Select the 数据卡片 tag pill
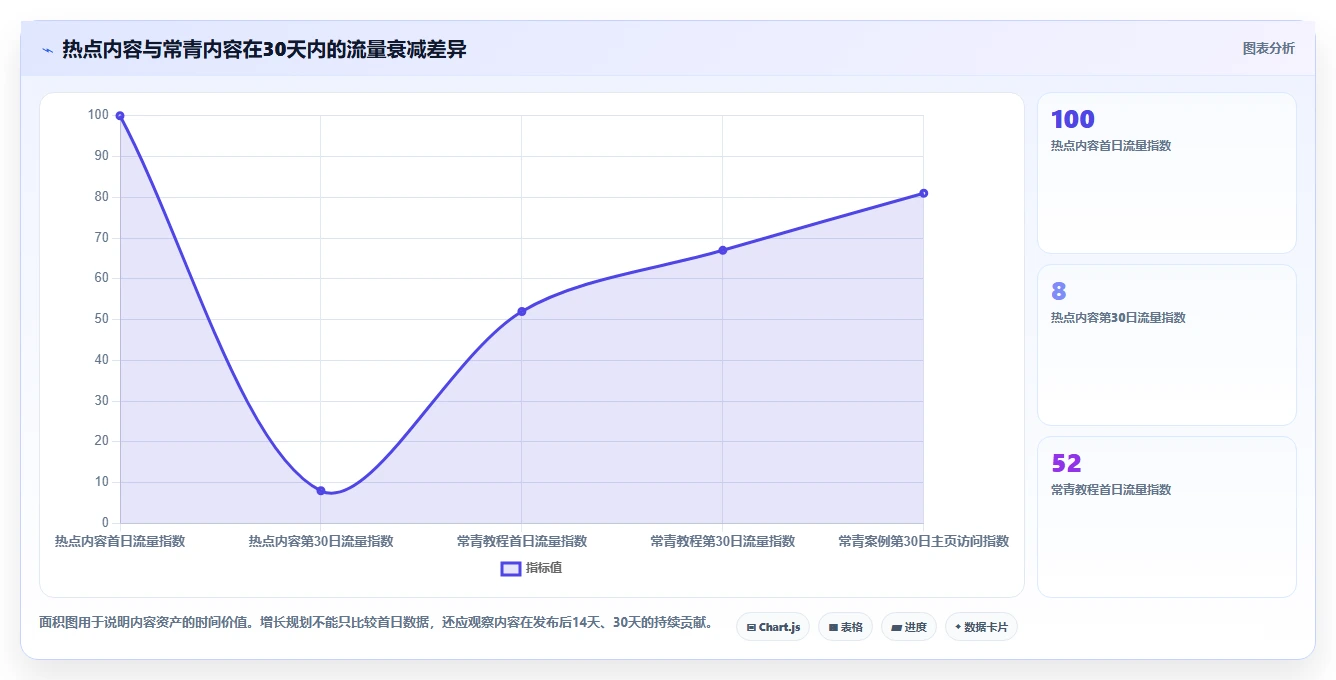The height and width of the screenshot is (680, 1336). coord(981,627)
